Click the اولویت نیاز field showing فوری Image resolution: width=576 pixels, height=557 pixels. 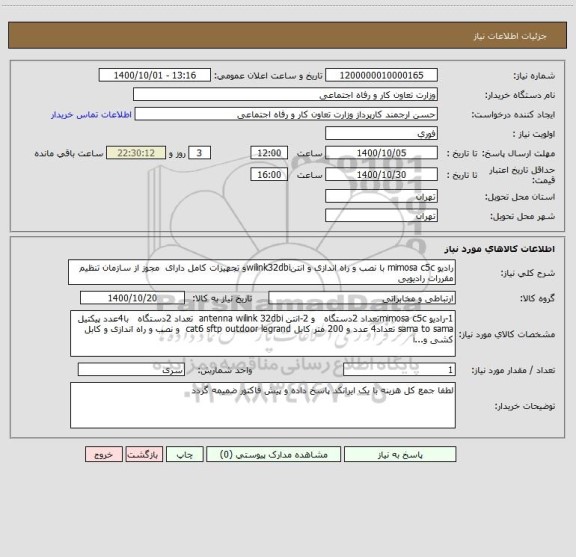pyautogui.click(x=381, y=133)
